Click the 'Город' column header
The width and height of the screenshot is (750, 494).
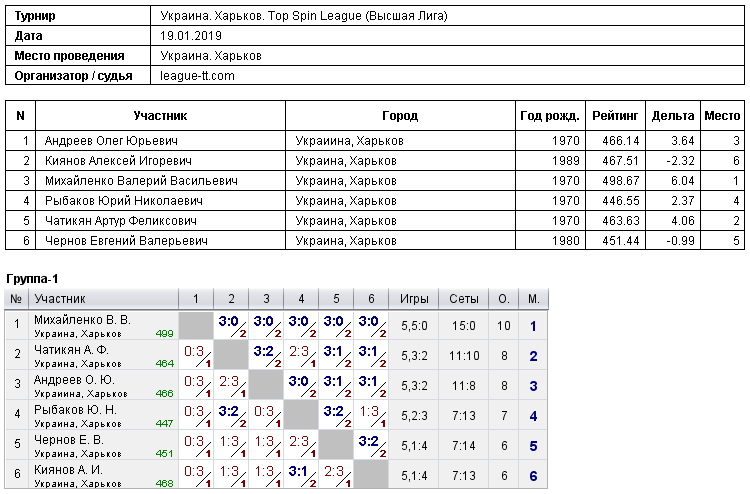coord(400,116)
